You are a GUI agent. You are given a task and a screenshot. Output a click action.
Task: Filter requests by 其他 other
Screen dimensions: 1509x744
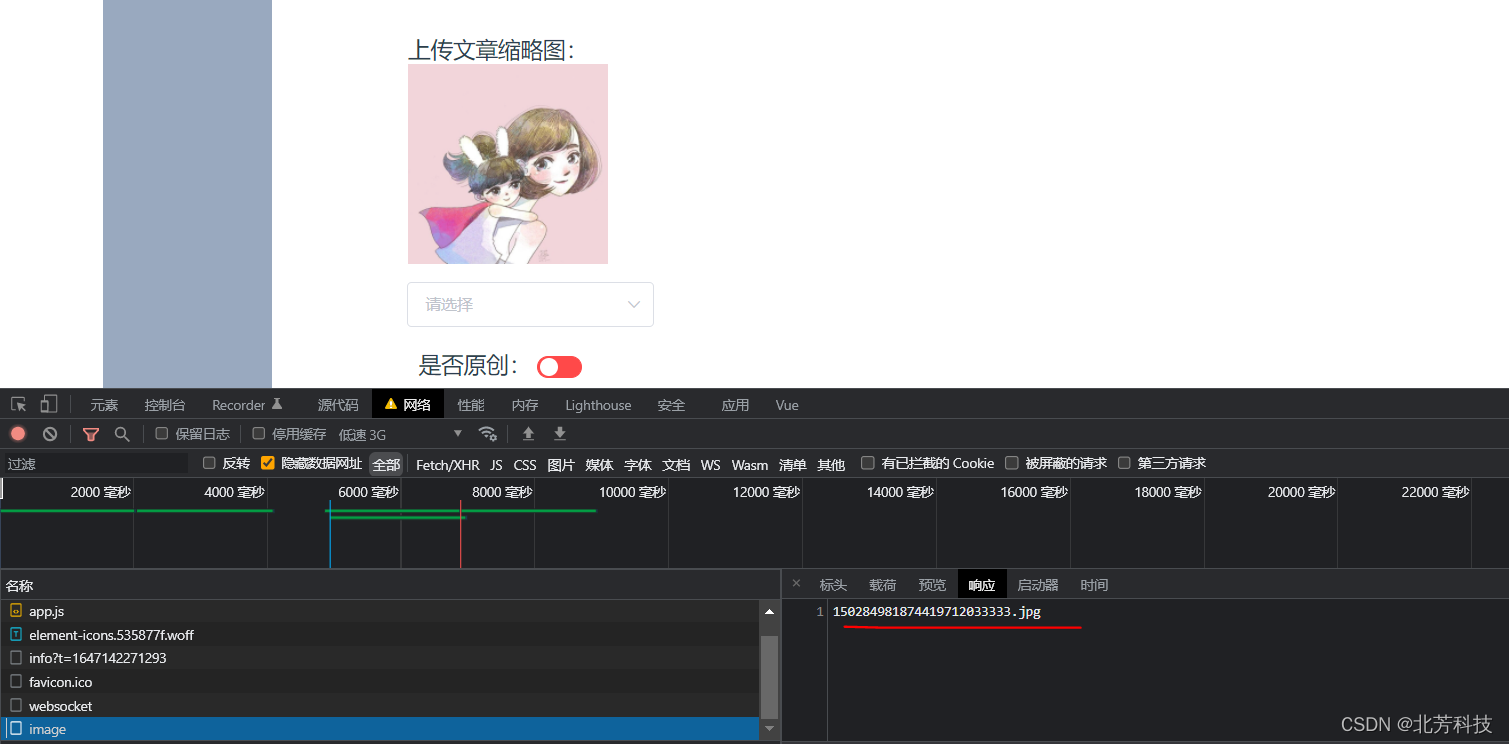[x=831, y=464]
